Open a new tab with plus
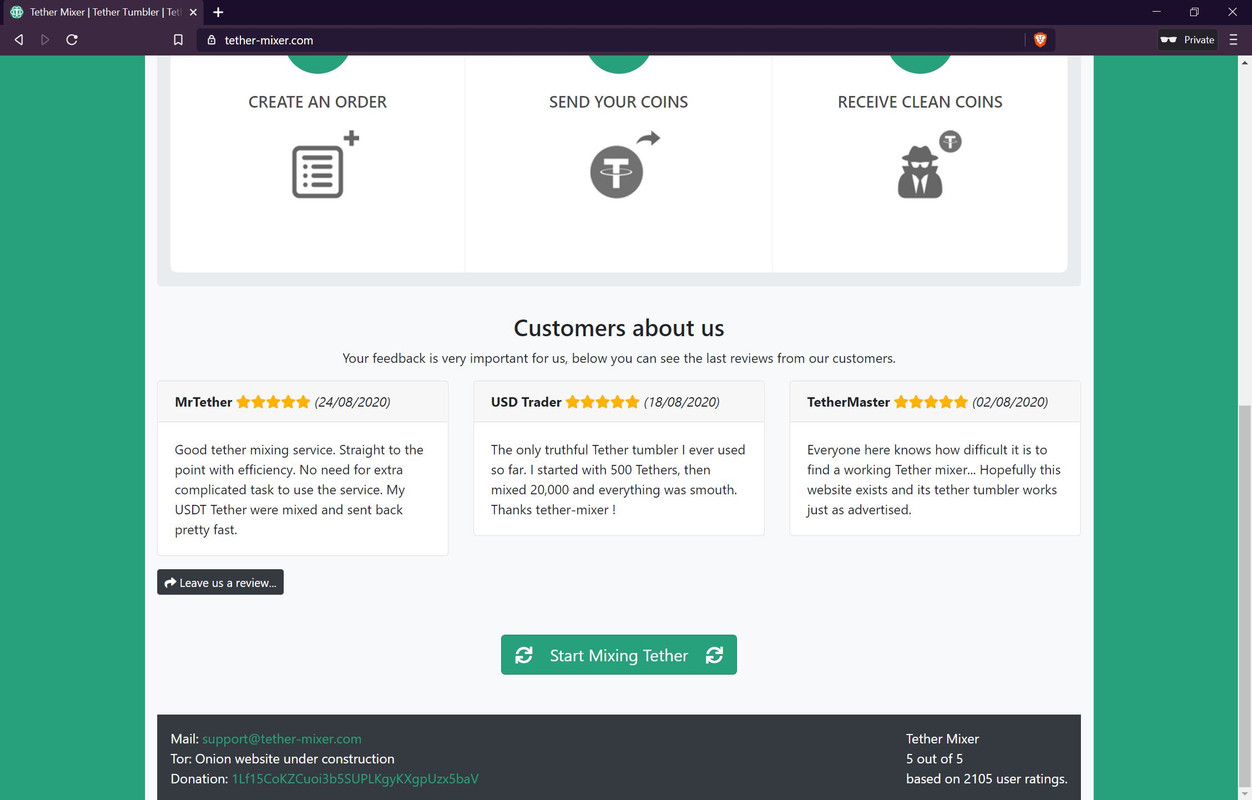 218,12
